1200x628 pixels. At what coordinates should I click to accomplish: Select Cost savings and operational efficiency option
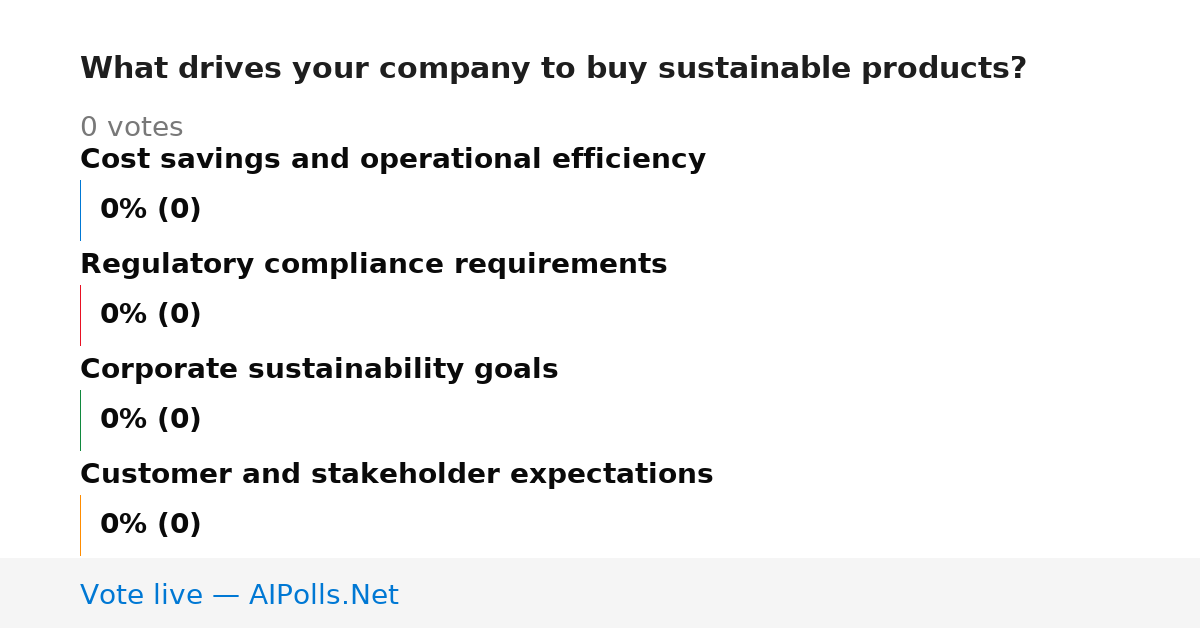[x=393, y=160]
